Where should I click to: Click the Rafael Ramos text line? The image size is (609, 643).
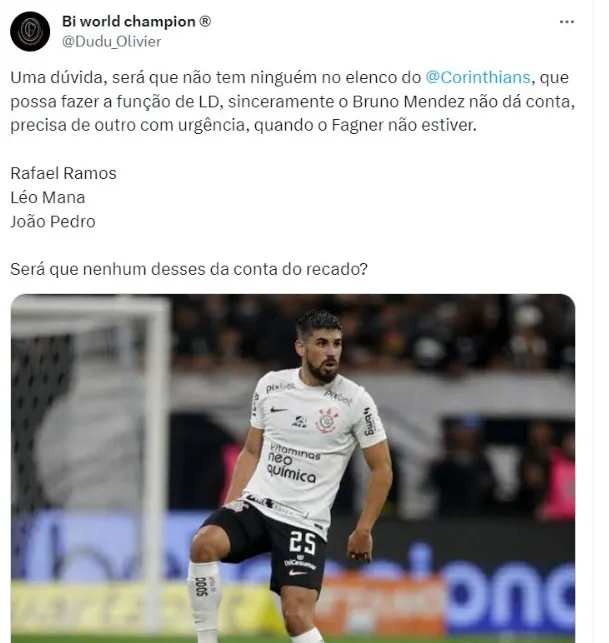(x=64, y=173)
